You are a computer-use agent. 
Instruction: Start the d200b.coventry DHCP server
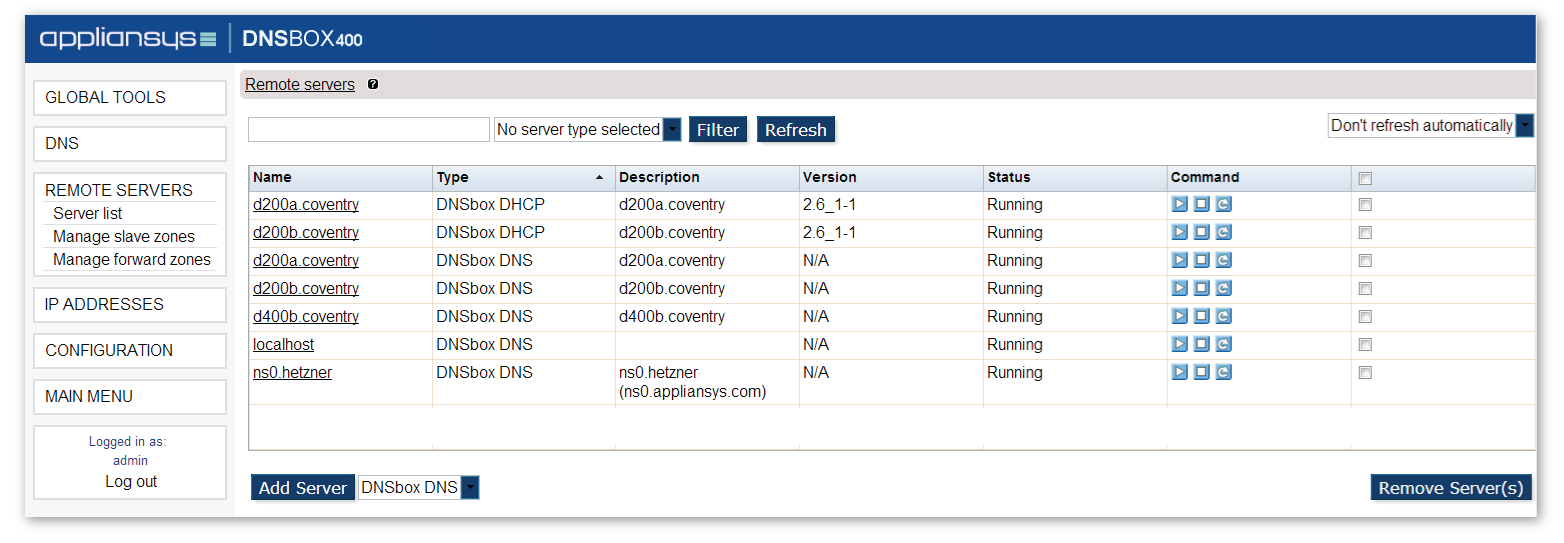pos(1180,232)
